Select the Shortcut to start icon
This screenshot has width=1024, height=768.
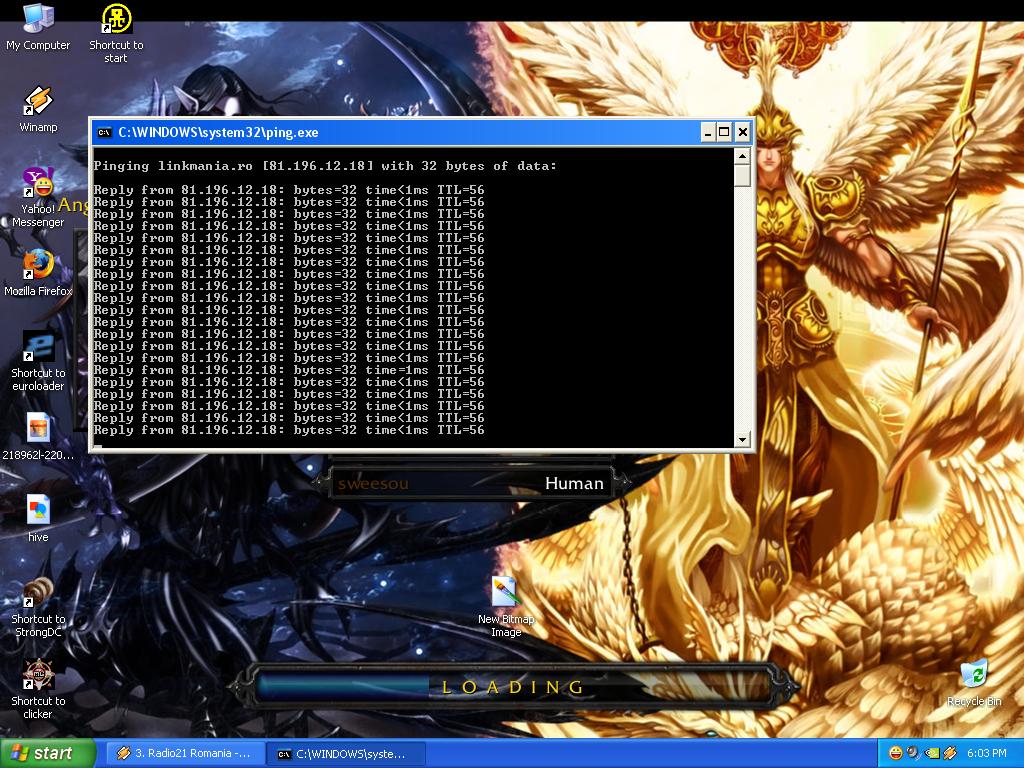(x=116, y=33)
